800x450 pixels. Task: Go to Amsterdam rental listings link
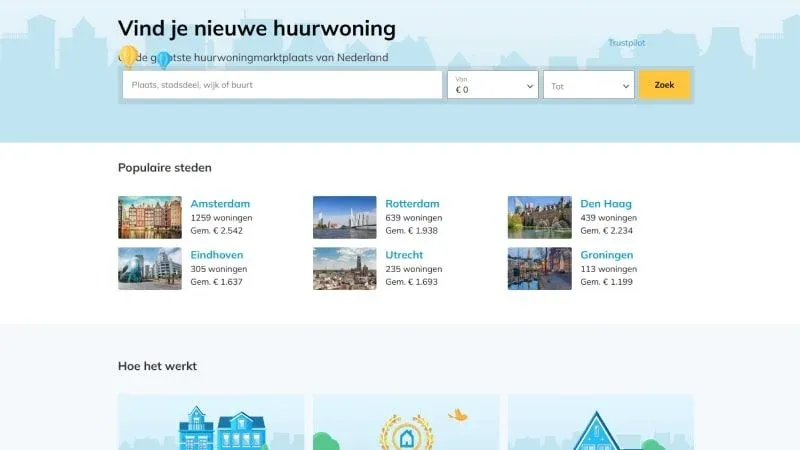point(220,204)
